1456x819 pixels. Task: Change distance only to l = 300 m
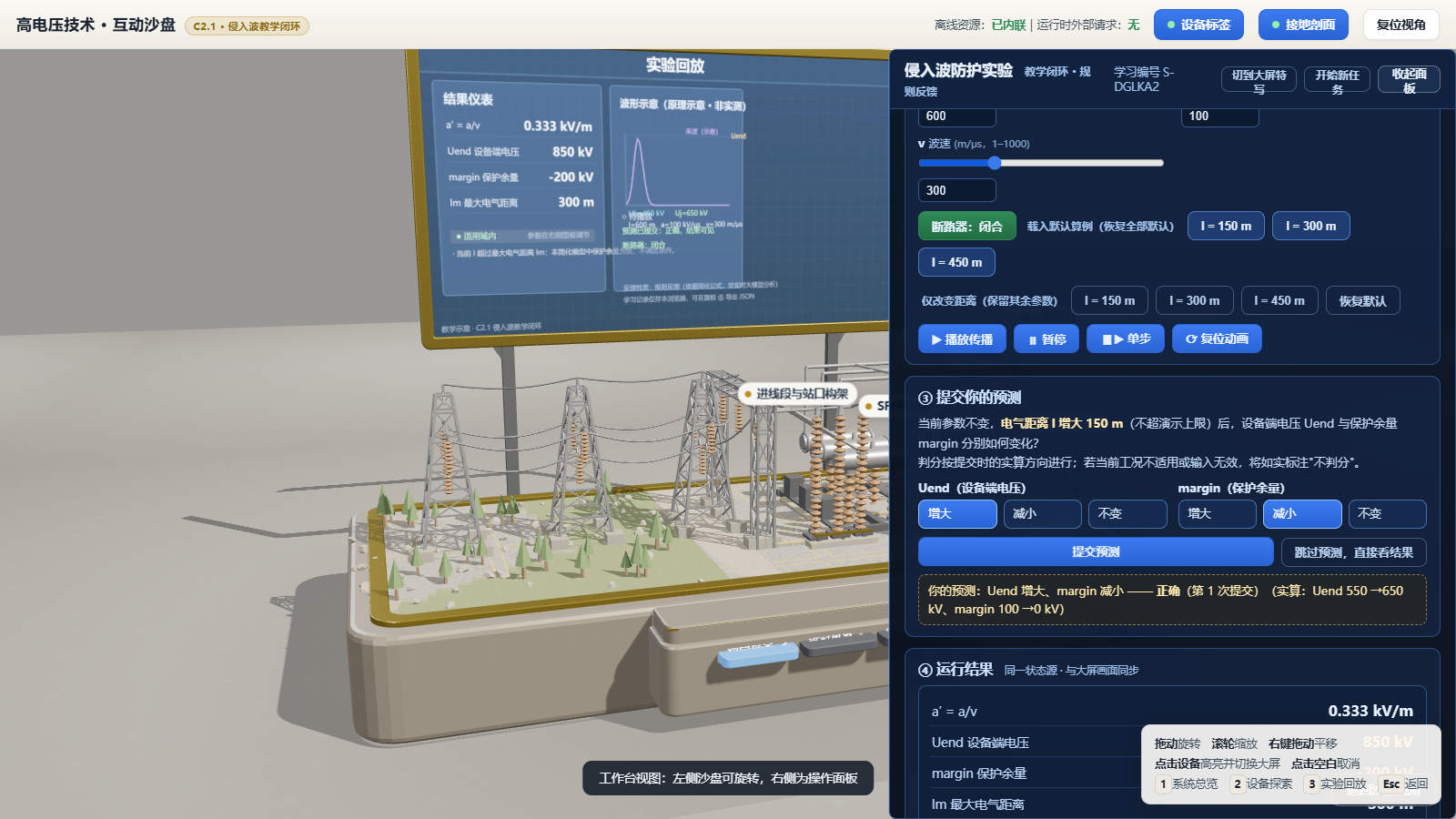[x=1194, y=300]
